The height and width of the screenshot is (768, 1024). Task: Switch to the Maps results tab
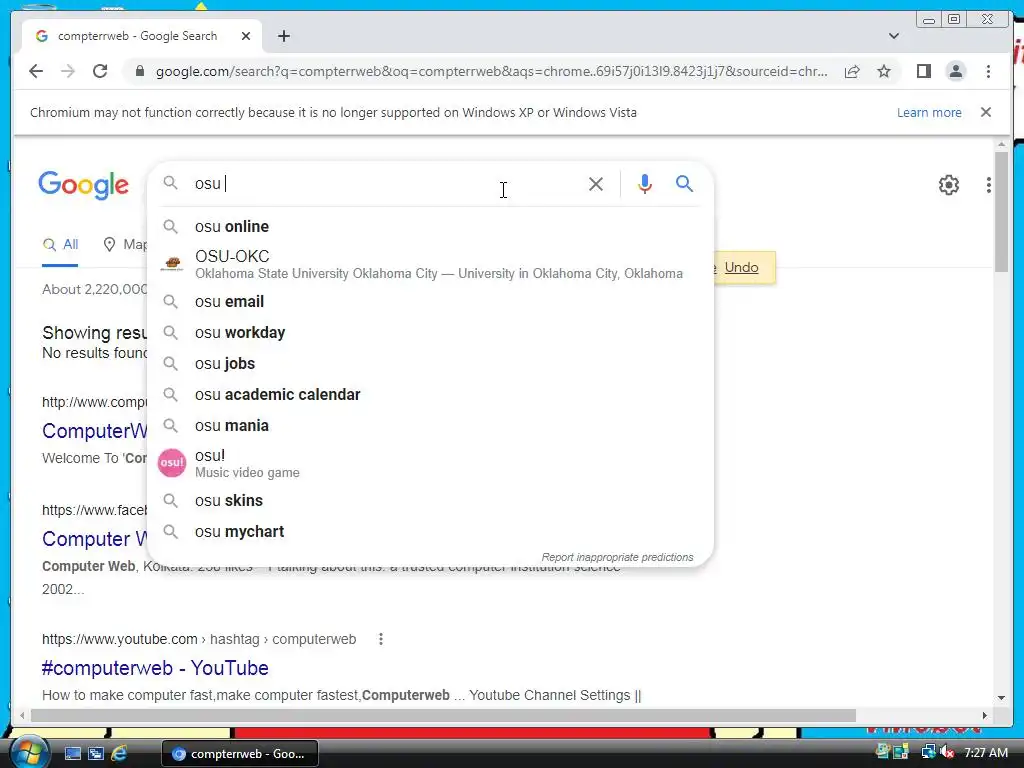(x=125, y=245)
